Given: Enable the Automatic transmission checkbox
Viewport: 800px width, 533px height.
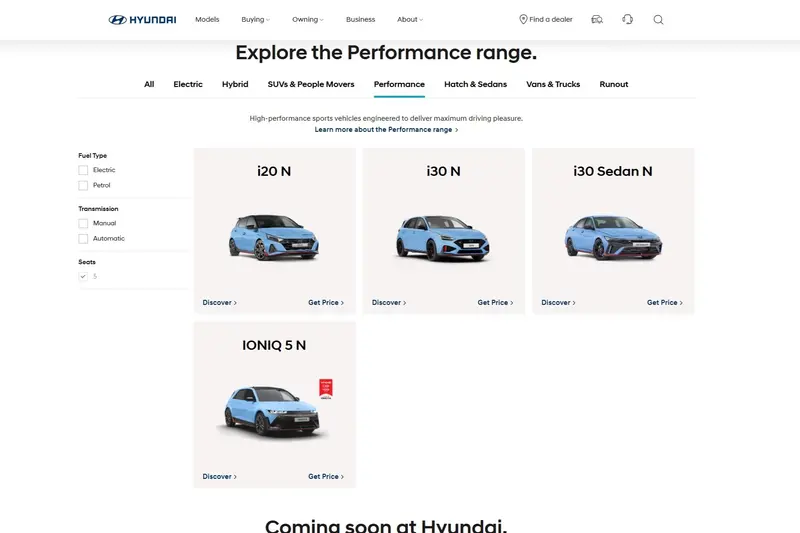Looking at the screenshot, I should 83,239.
